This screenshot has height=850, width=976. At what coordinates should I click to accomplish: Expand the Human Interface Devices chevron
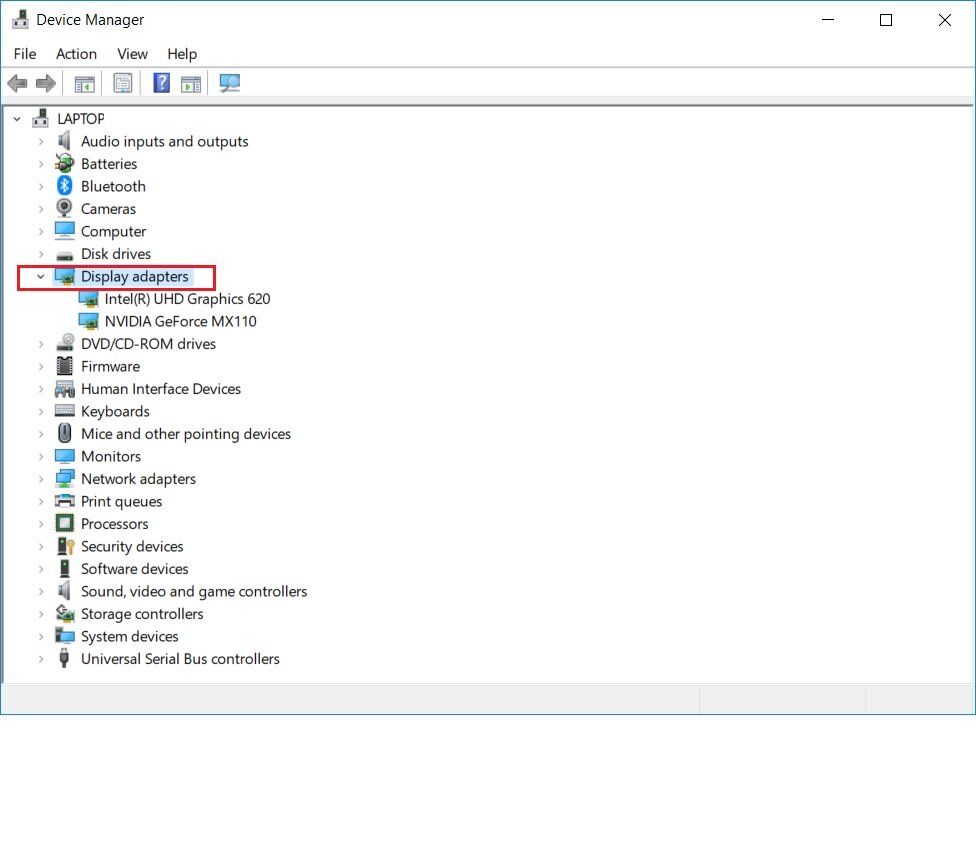tap(40, 389)
